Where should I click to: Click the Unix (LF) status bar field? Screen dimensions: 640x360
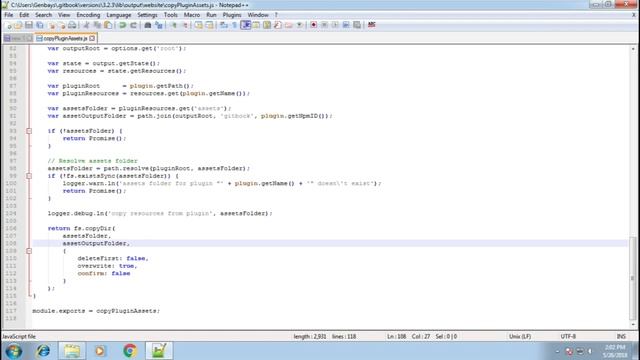(x=520, y=337)
